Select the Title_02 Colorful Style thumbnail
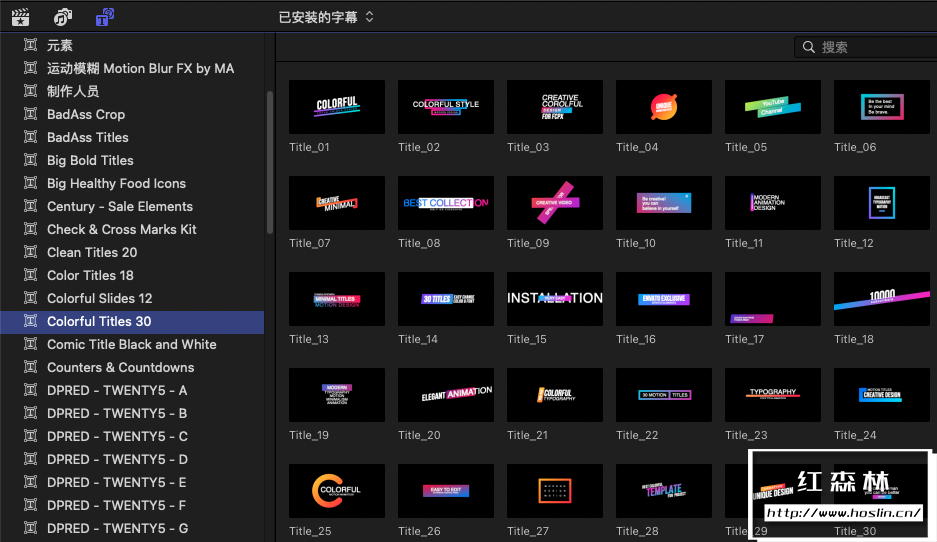Image resolution: width=937 pixels, height=542 pixels. coord(446,107)
